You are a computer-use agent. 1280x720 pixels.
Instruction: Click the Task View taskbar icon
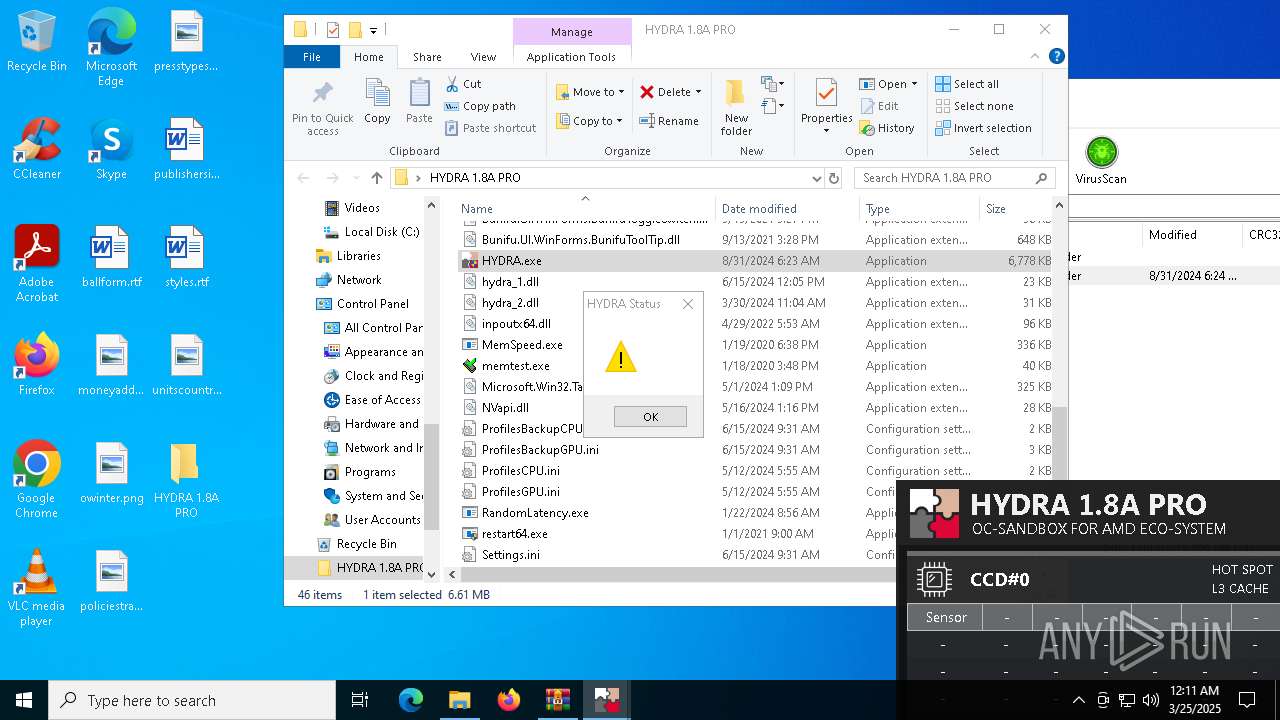pyautogui.click(x=360, y=700)
